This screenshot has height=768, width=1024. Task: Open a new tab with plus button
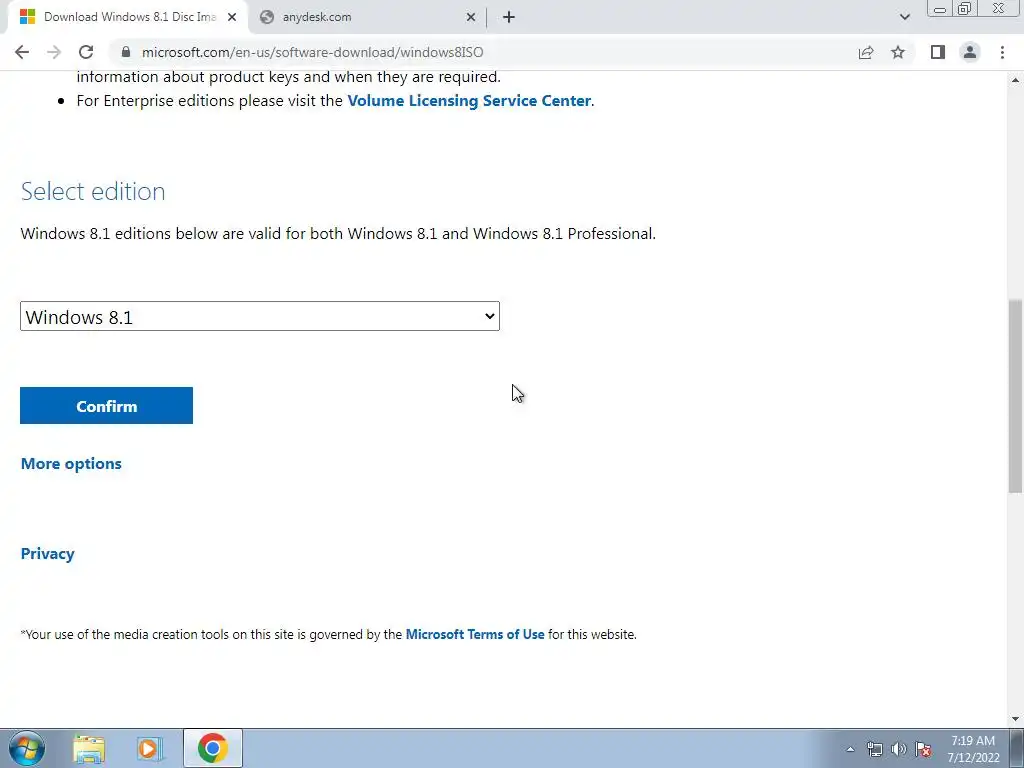point(509,17)
